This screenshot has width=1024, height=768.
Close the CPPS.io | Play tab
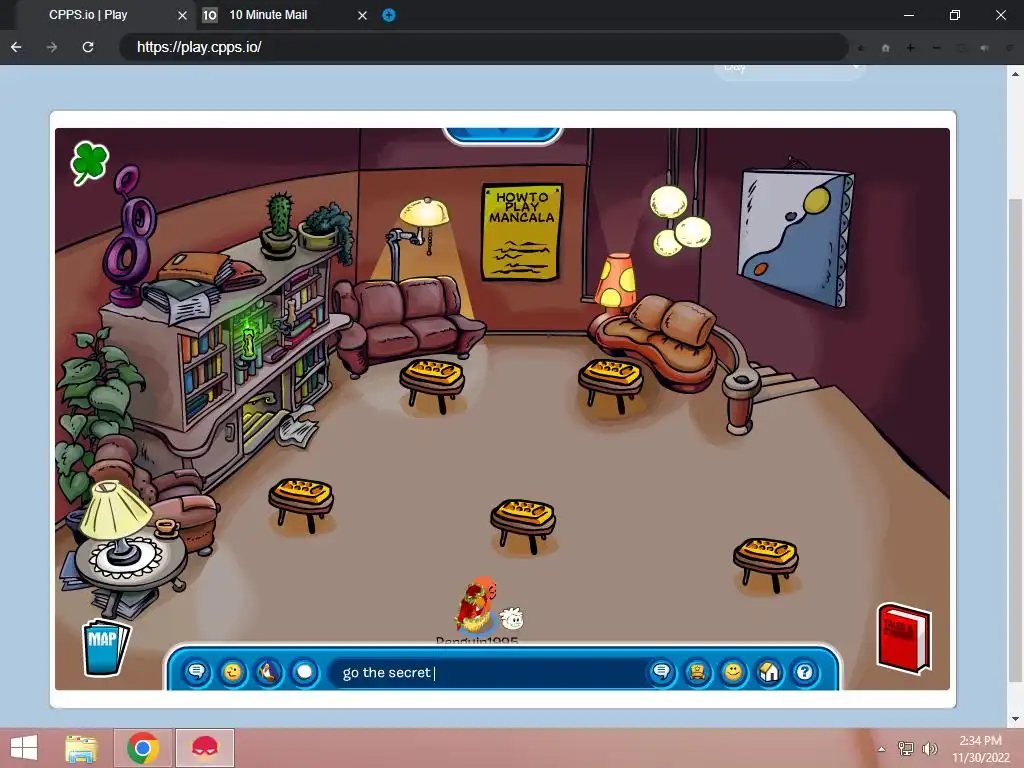pos(182,15)
